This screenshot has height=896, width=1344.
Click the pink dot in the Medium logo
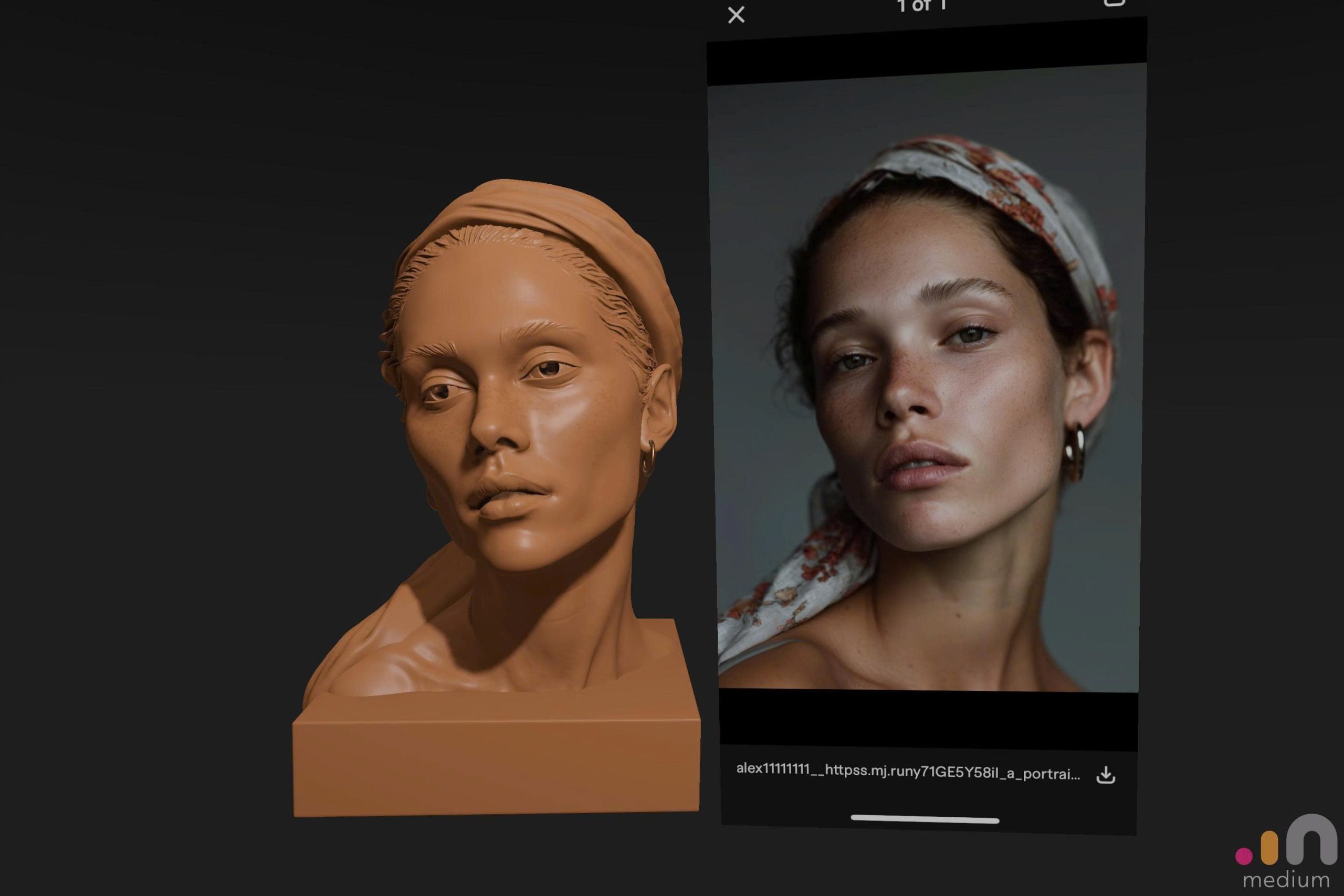[x=1243, y=856]
